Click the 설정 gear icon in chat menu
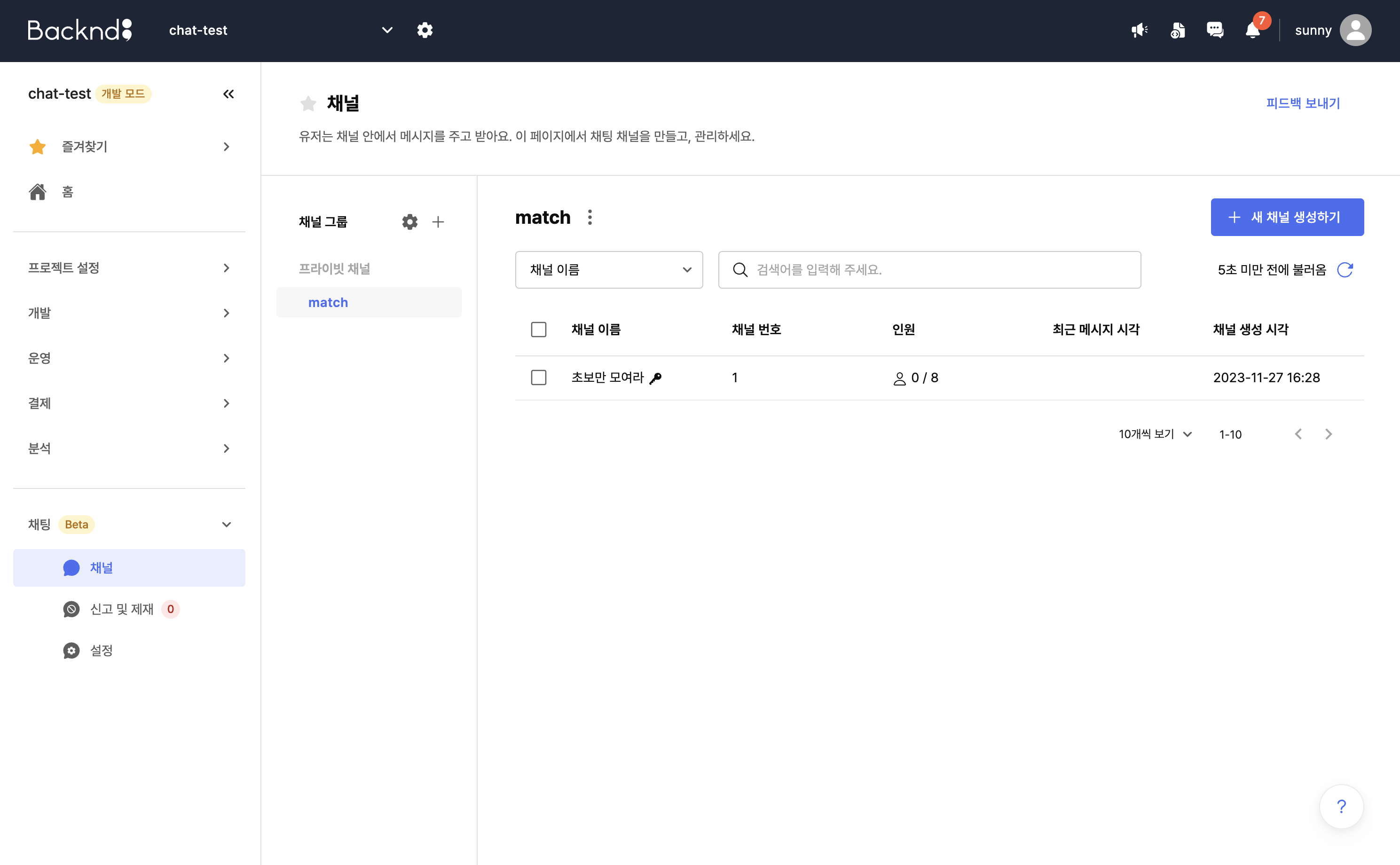Screen dimensions: 1400x865 pos(71,651)
